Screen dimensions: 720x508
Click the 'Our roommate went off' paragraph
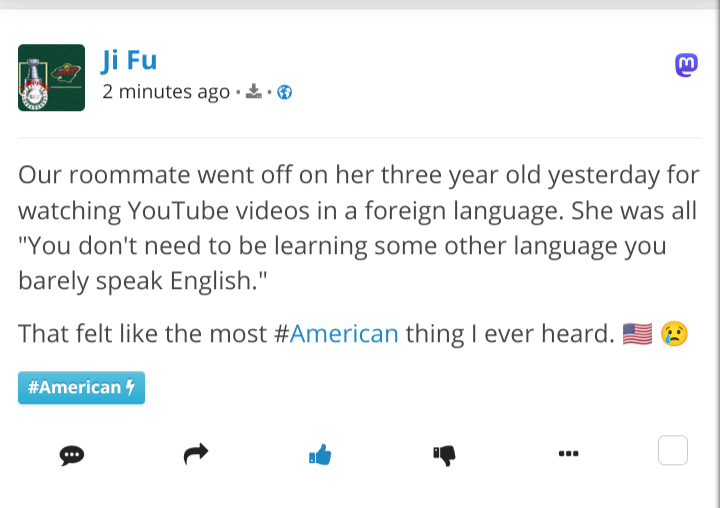(x=358, y=228)
